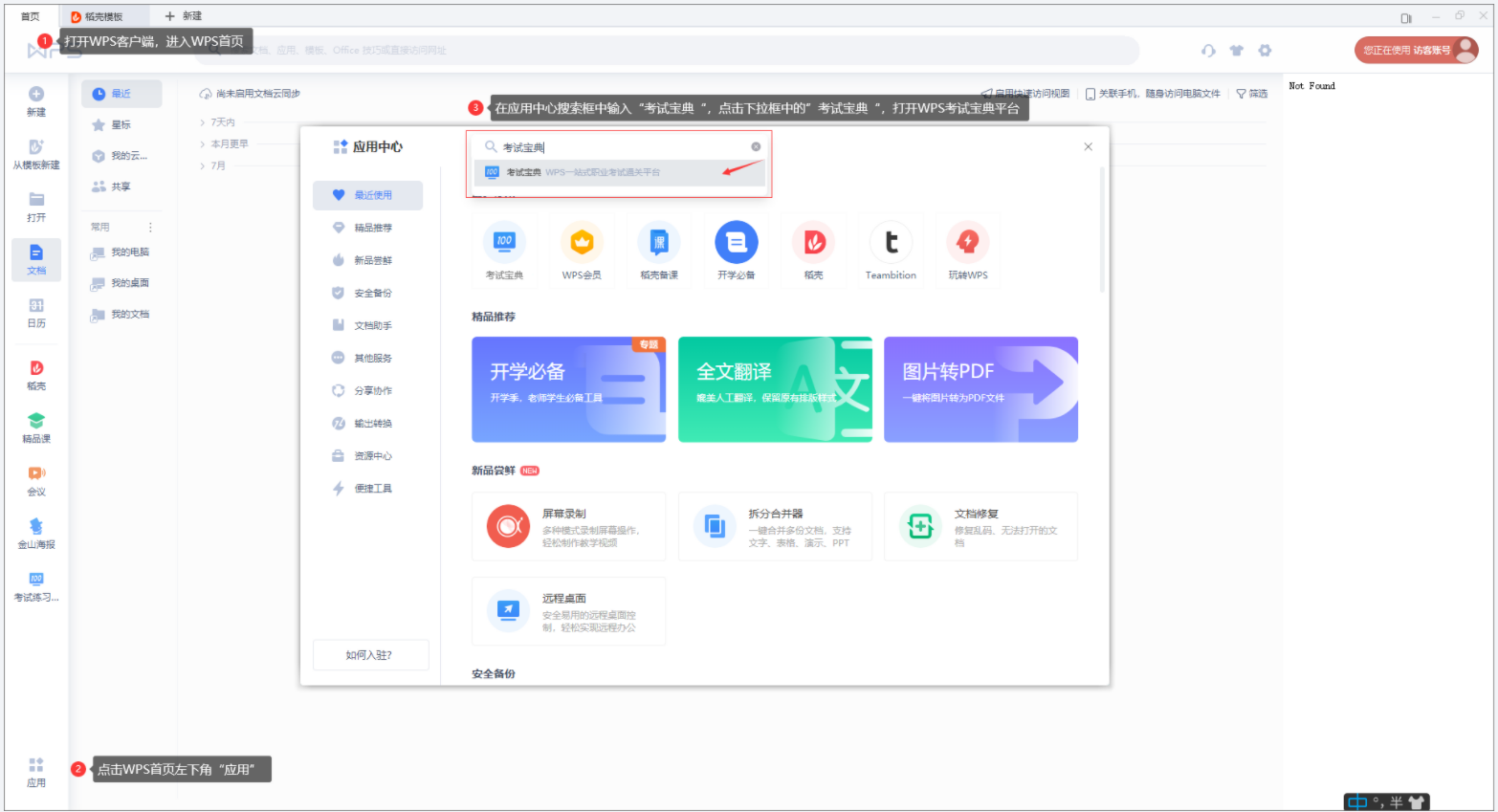This screenshot has height=812, width=1498.
Task: Open 金山海报 in the left sidebar
Action: coord(36,533)
